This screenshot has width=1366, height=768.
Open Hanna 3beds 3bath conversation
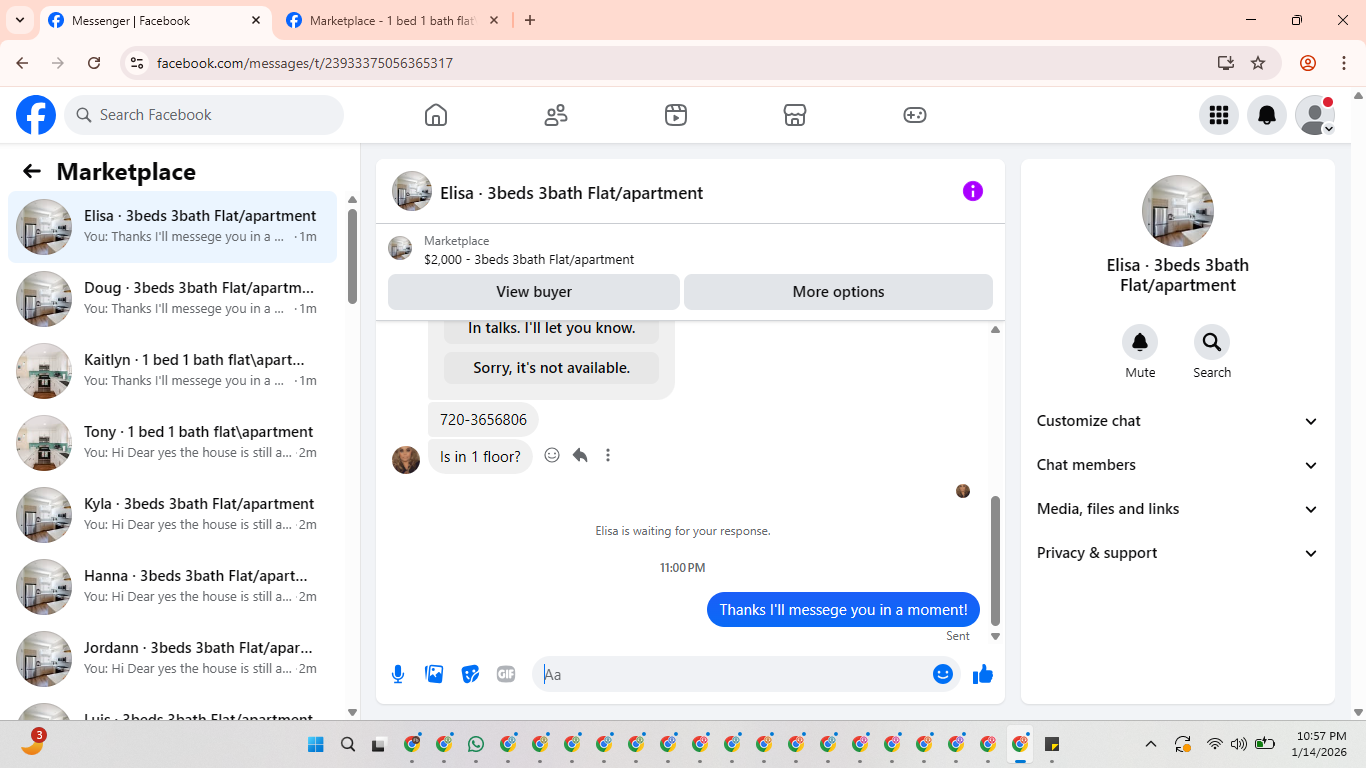point(173,587)
